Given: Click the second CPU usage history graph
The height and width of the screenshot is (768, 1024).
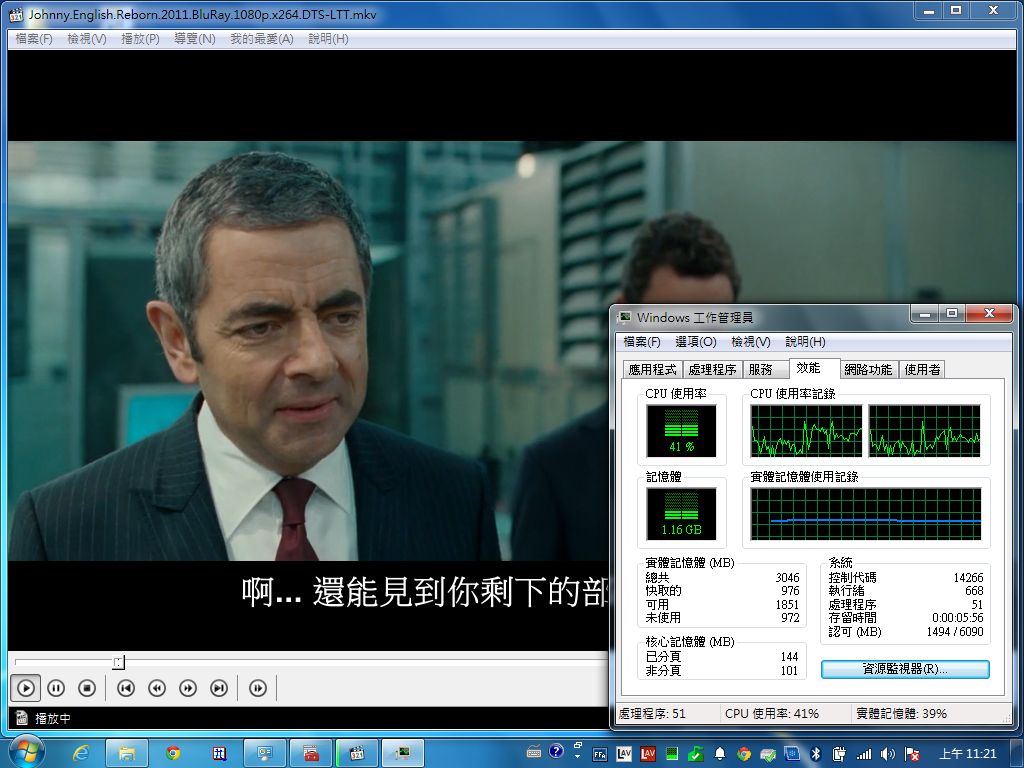Looking at the screenshot, I should coord(924,431).
